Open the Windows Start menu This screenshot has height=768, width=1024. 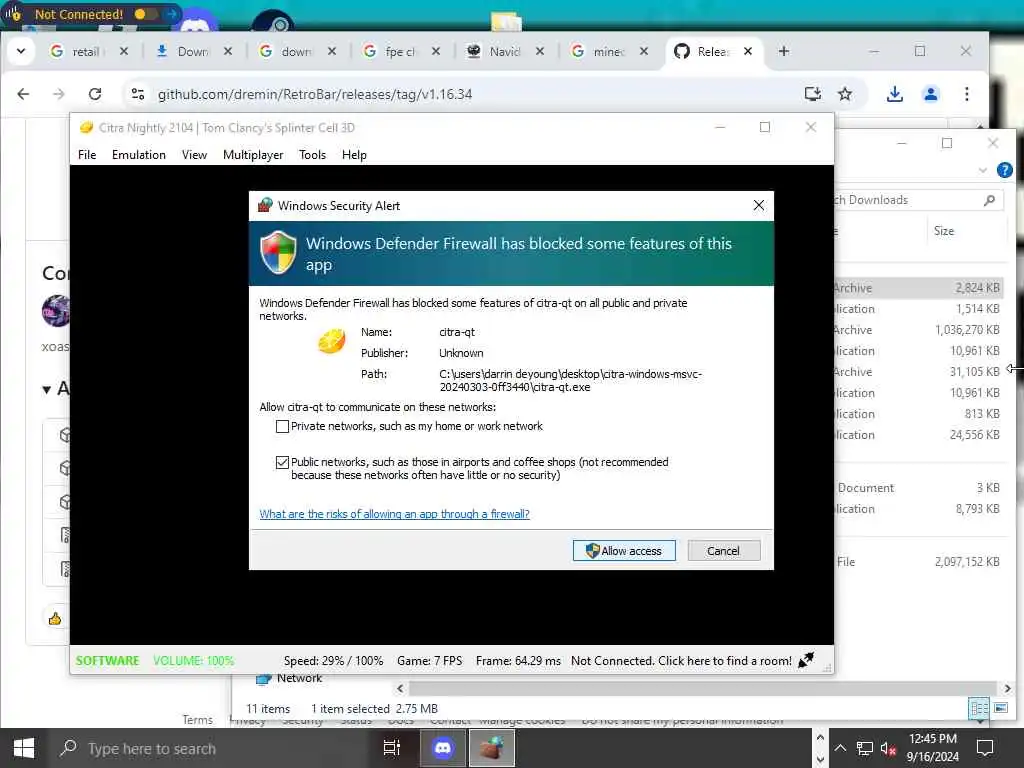(x=24, y=748)
